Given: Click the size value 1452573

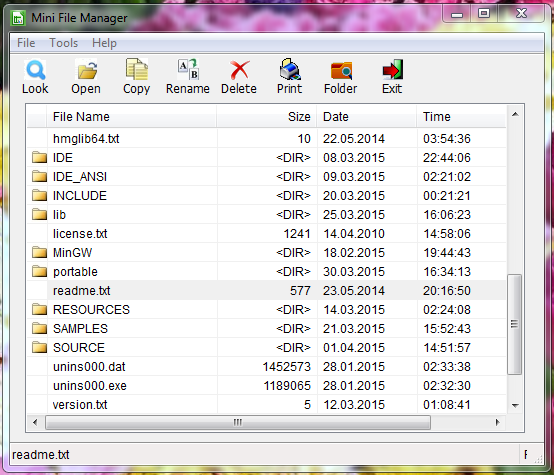Looking at the screenshot, I should click(x=287, y=367).
